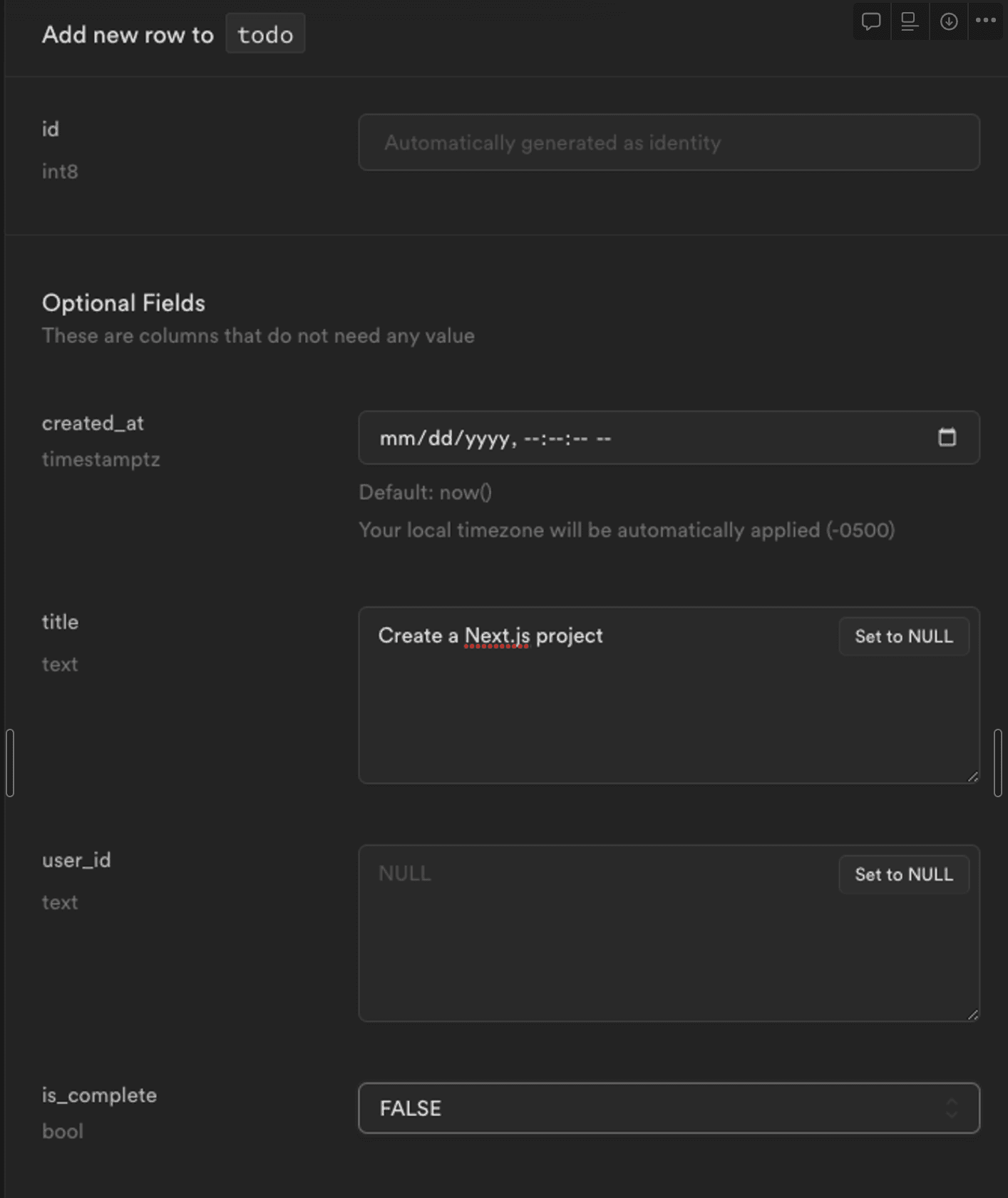Focus the created_at date time input

point(642,438)
